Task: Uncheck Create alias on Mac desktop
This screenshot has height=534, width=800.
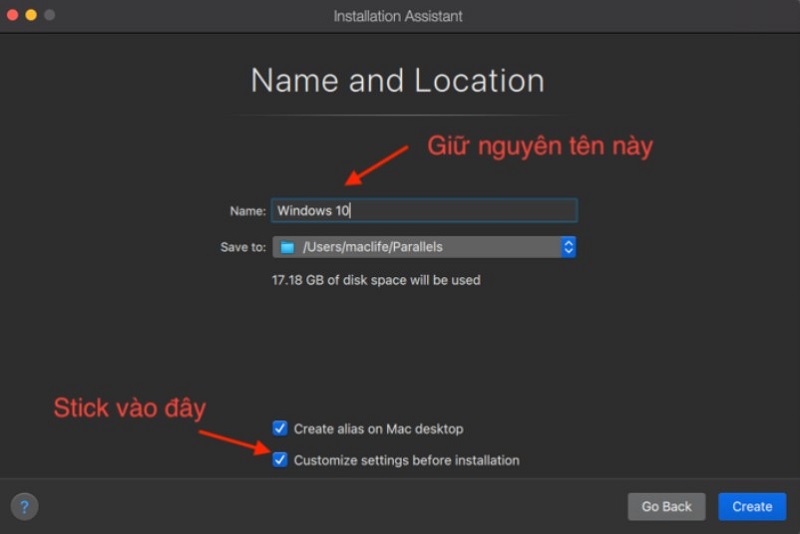Action: (x=280, y=428)
